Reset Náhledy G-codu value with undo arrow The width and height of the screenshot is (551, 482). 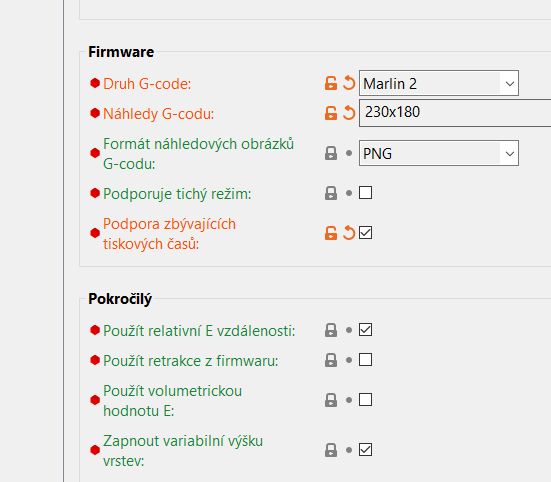click(349, 113)
